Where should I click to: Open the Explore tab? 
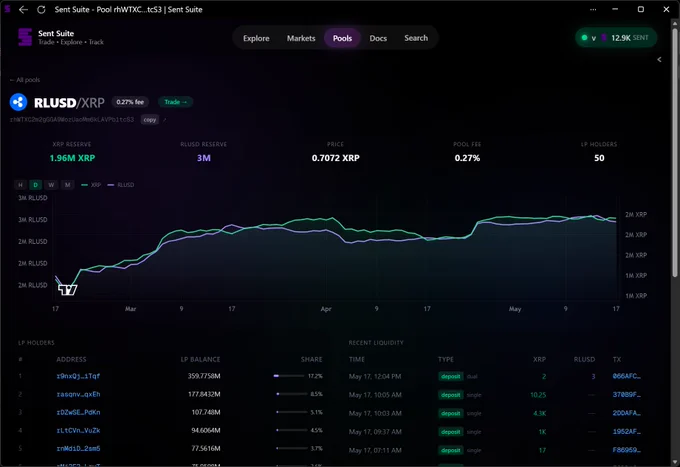tap(256, 38)
